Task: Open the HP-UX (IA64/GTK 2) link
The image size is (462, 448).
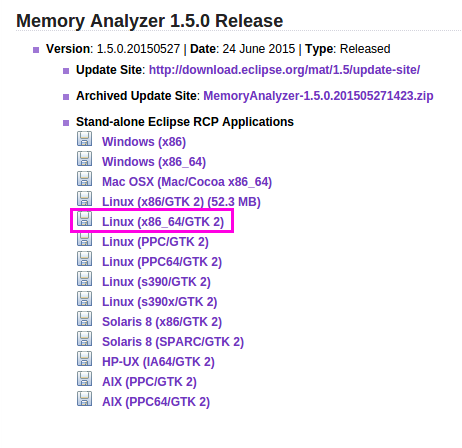Action: (158, 362)
